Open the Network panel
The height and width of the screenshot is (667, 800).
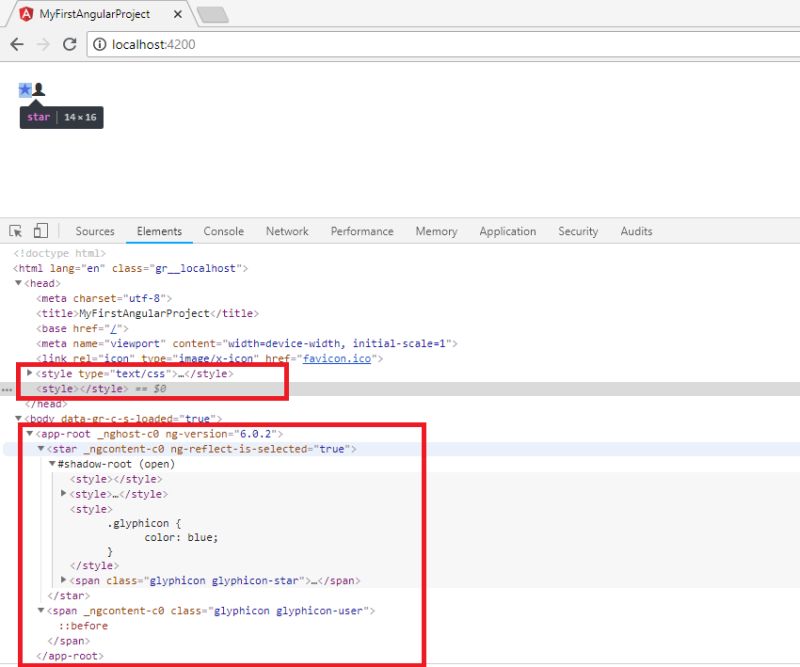coord(287,231)
